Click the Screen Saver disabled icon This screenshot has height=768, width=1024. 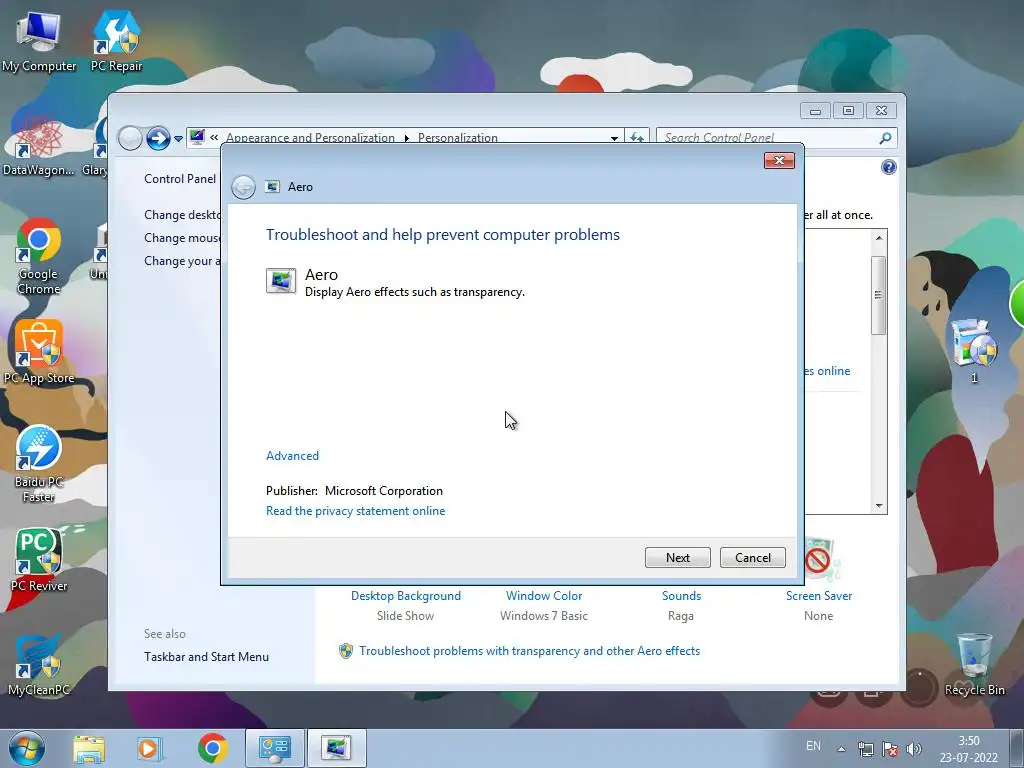pyautogui.click(x=821, y=559)
